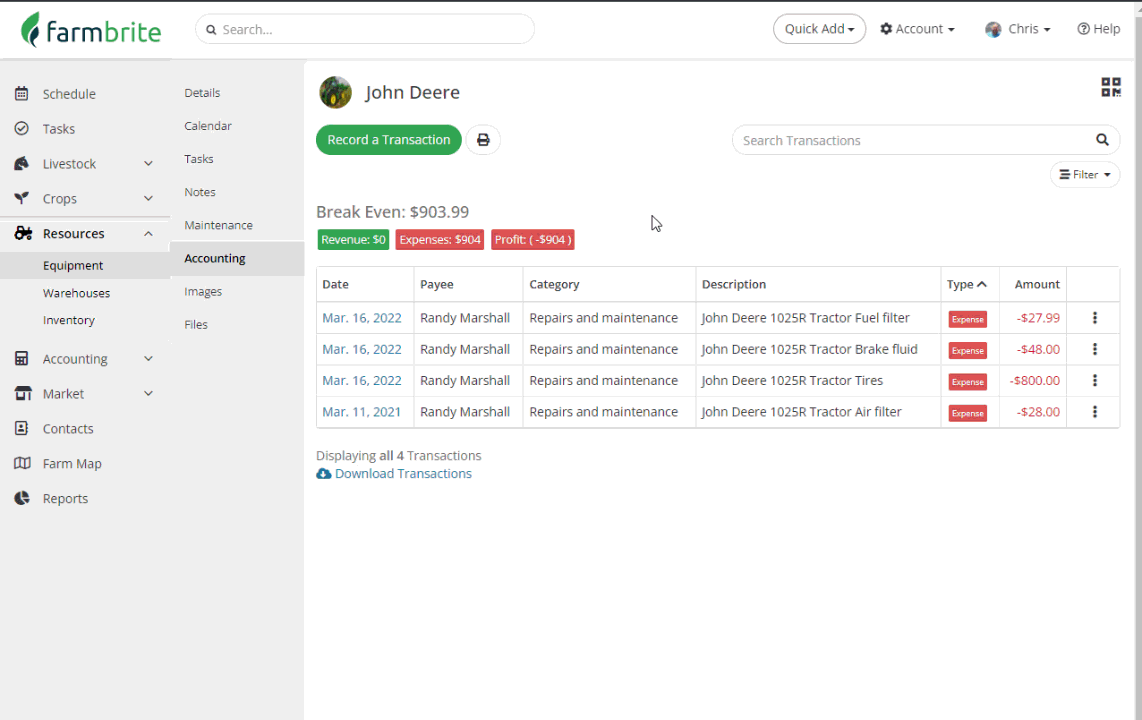The height and width of the screenshot is (720, 1142).
Task: Open the Filter dropdown
Action: point(1084,175)
